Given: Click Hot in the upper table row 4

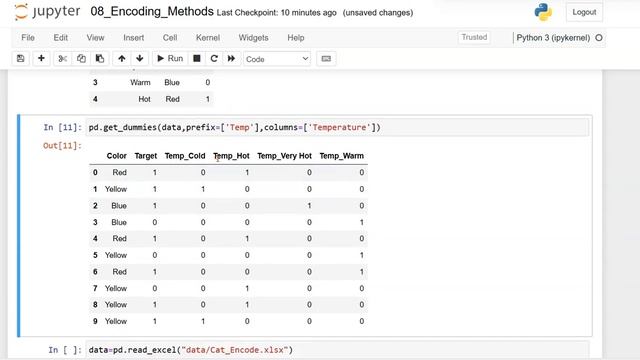Looking at the screenshot, I should [x=144, y=99].
